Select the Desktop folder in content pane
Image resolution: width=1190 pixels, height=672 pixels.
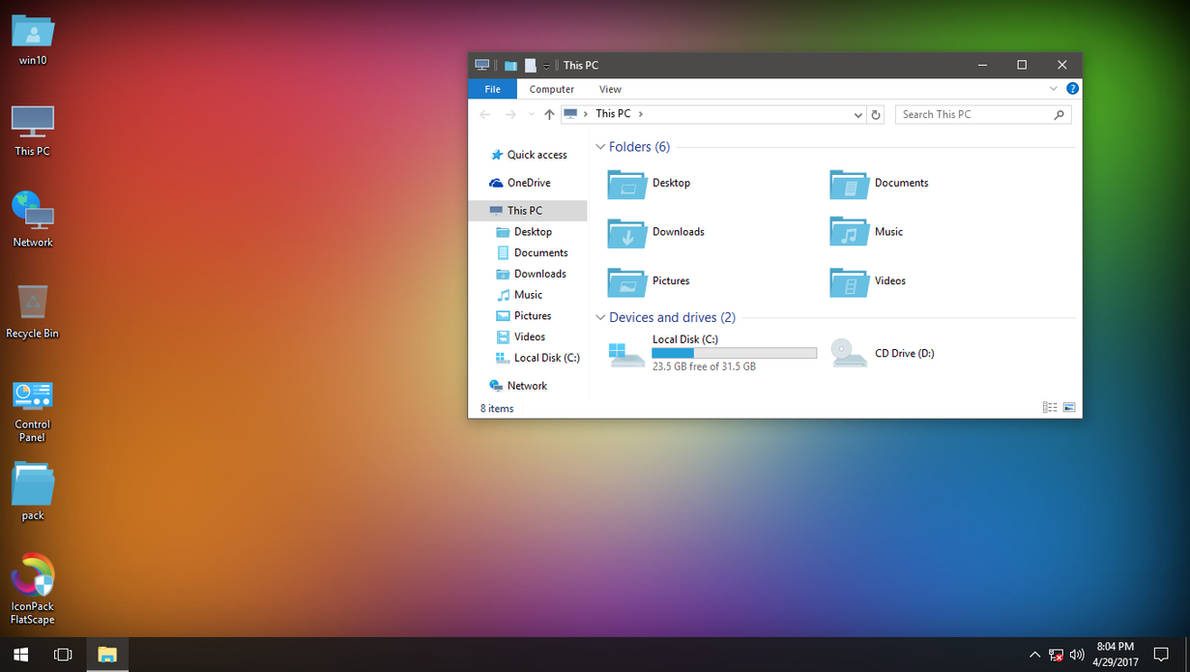(650, 183)
